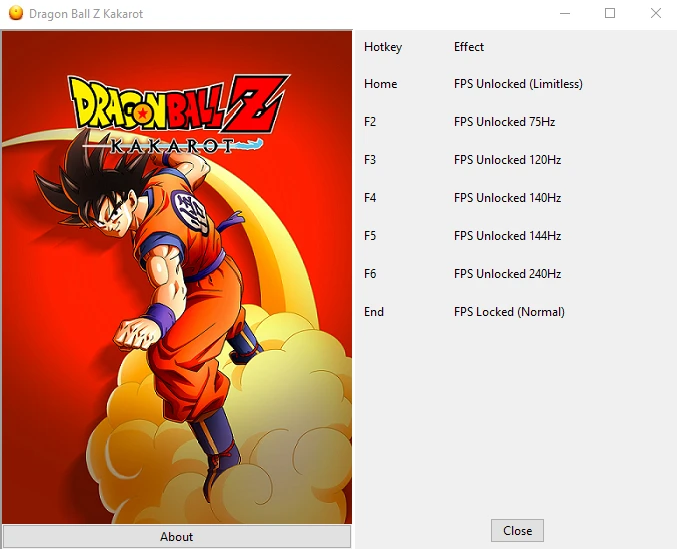The image size is (677, 549).
Task: Minimize the Dragon Ball Z Kakarot window
Action: pyautogui.click(x=565, y=13)
